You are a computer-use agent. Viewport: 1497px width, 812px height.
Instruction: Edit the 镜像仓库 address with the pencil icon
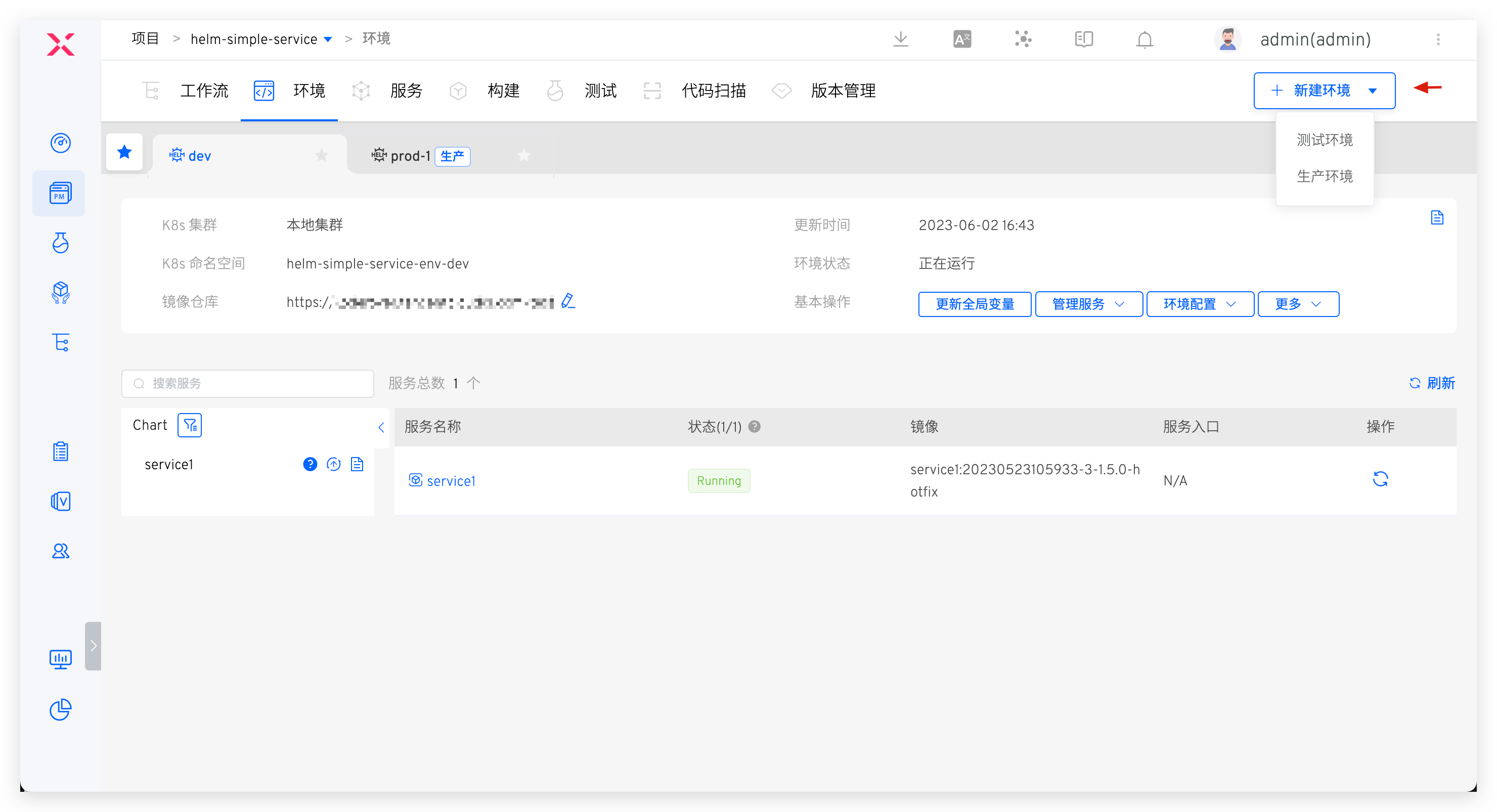[x=568, y=301]
